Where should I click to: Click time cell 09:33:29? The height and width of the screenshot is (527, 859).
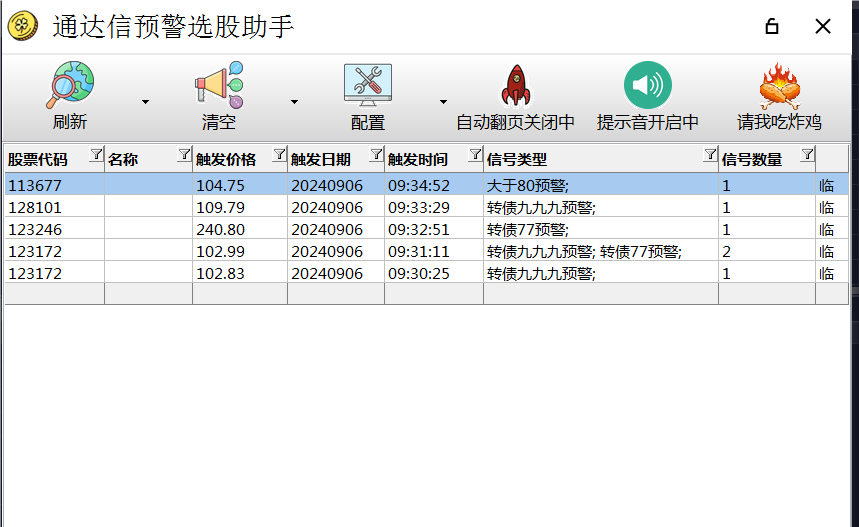434,207
